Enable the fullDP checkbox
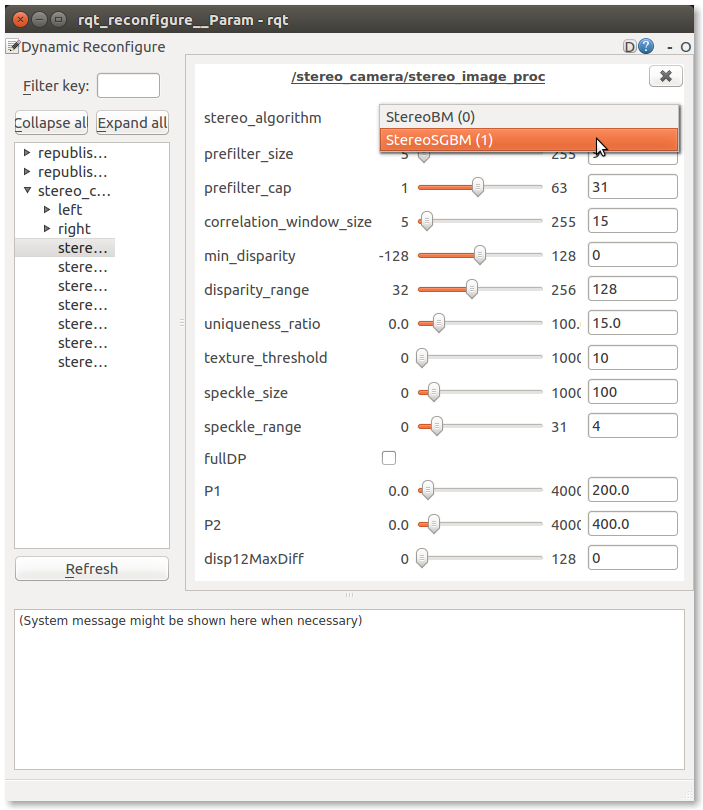Screen dimensions: 703x810 pyautogui.click(x=389, y=458)
